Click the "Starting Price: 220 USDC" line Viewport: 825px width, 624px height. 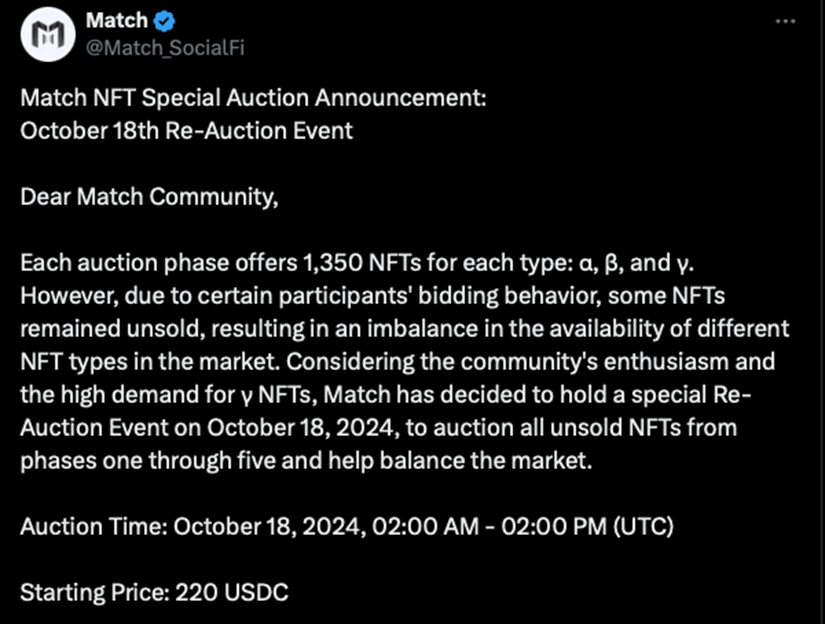coord(154,592)
